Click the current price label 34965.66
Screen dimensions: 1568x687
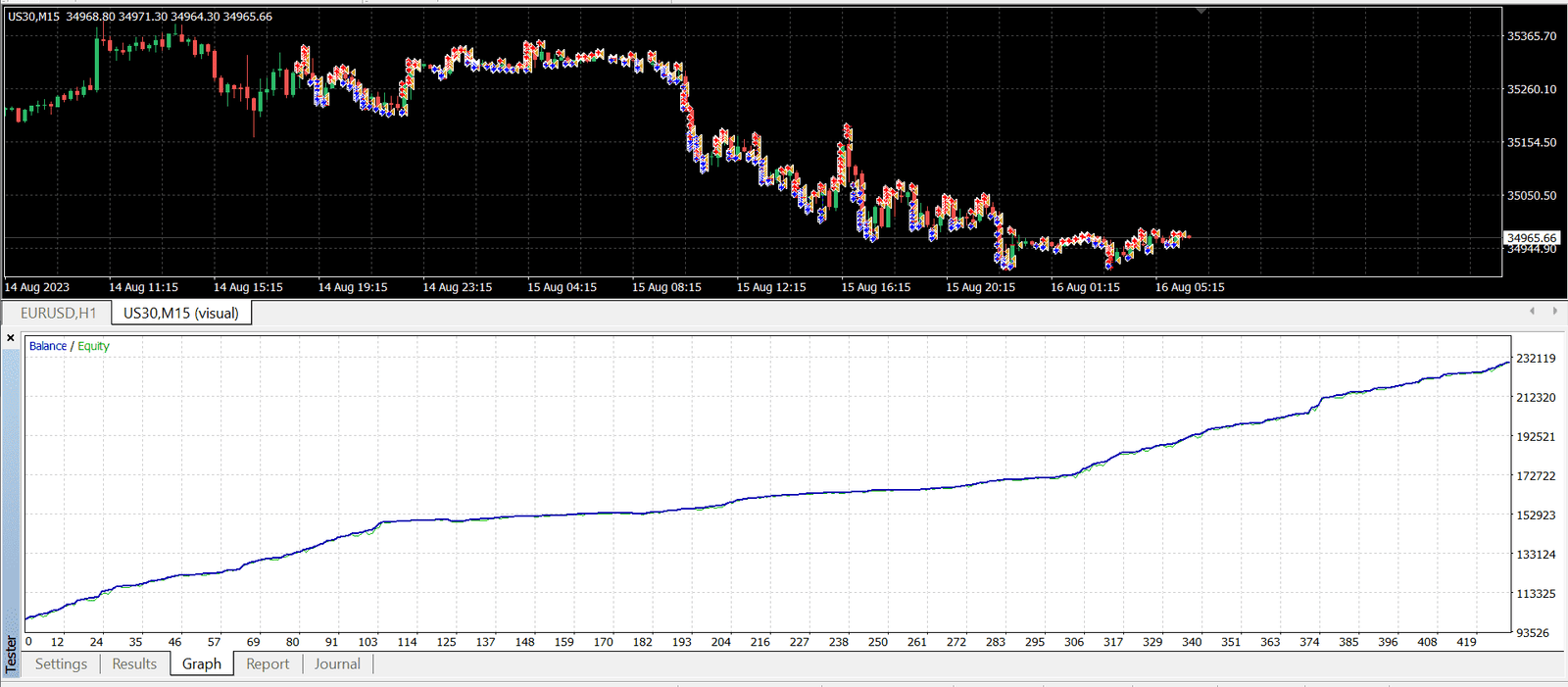[x=1531, y=238]
